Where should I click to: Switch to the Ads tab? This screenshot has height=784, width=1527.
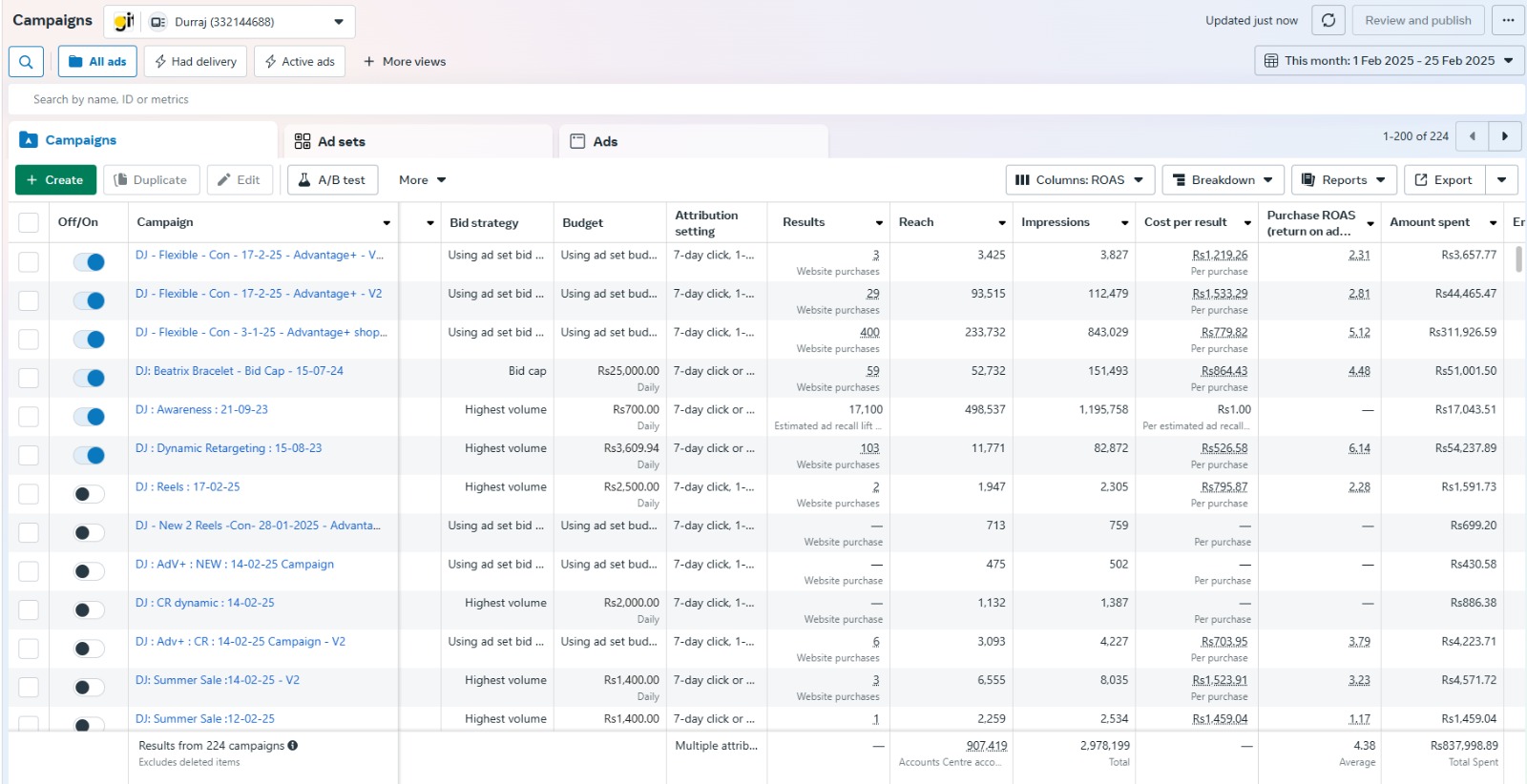[604, 141]
